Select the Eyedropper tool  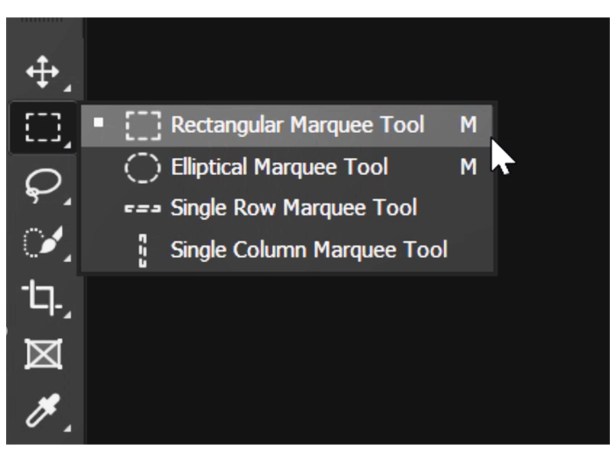tap(43, 409)
